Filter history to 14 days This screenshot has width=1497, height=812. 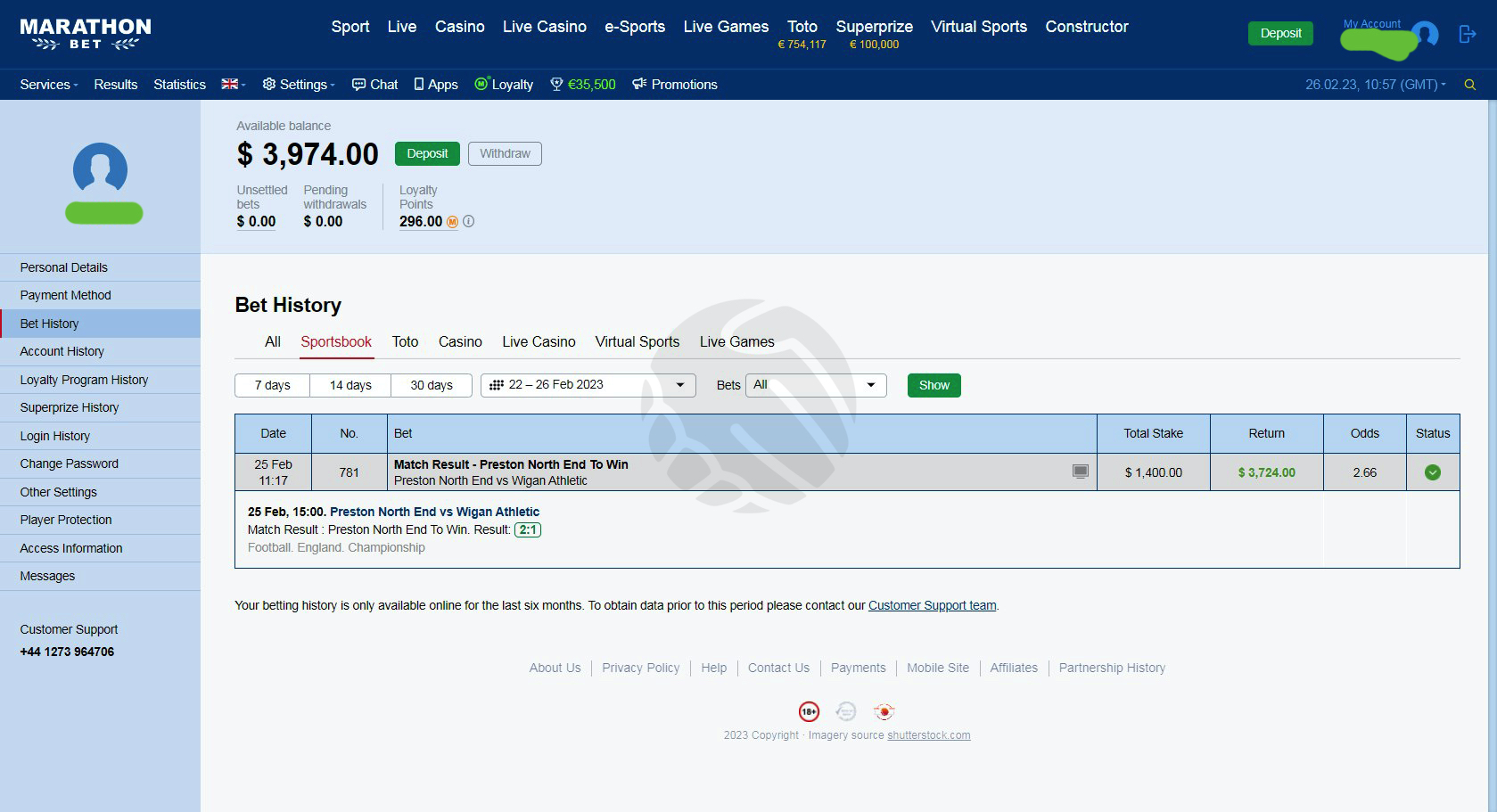pos(350,385)
